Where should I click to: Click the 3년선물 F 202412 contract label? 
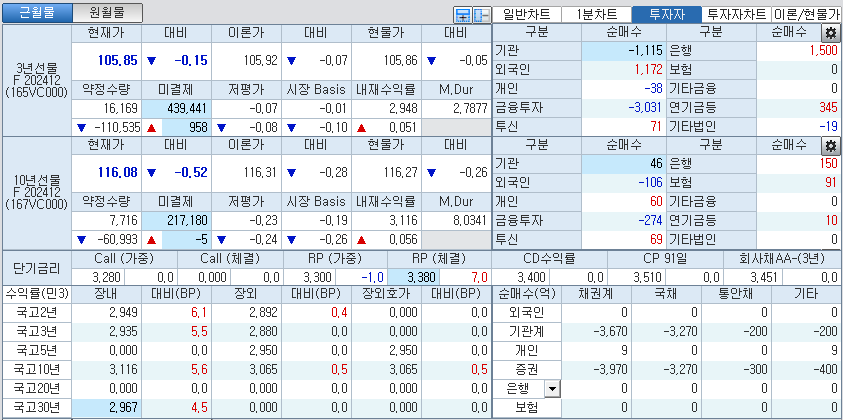(37, 81)
